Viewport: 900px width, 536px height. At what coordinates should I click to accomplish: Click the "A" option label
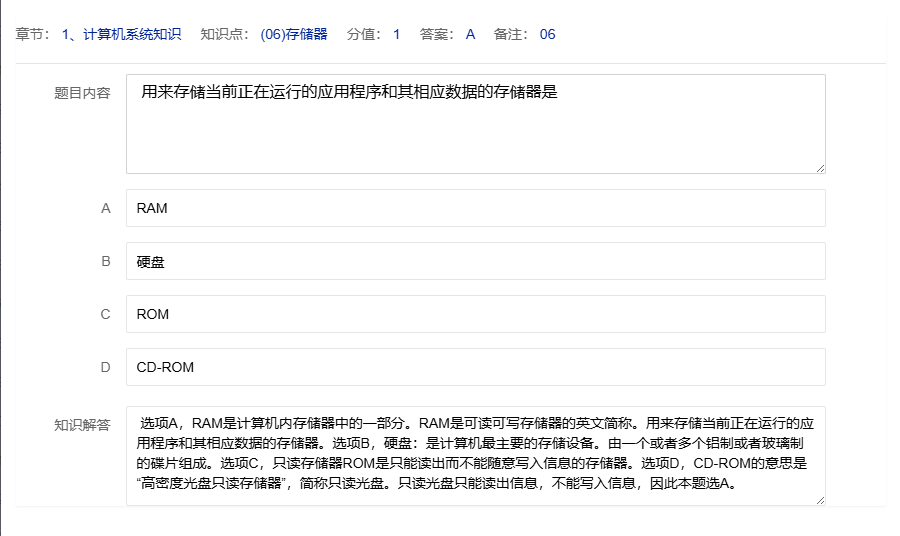tap(105, 208)
